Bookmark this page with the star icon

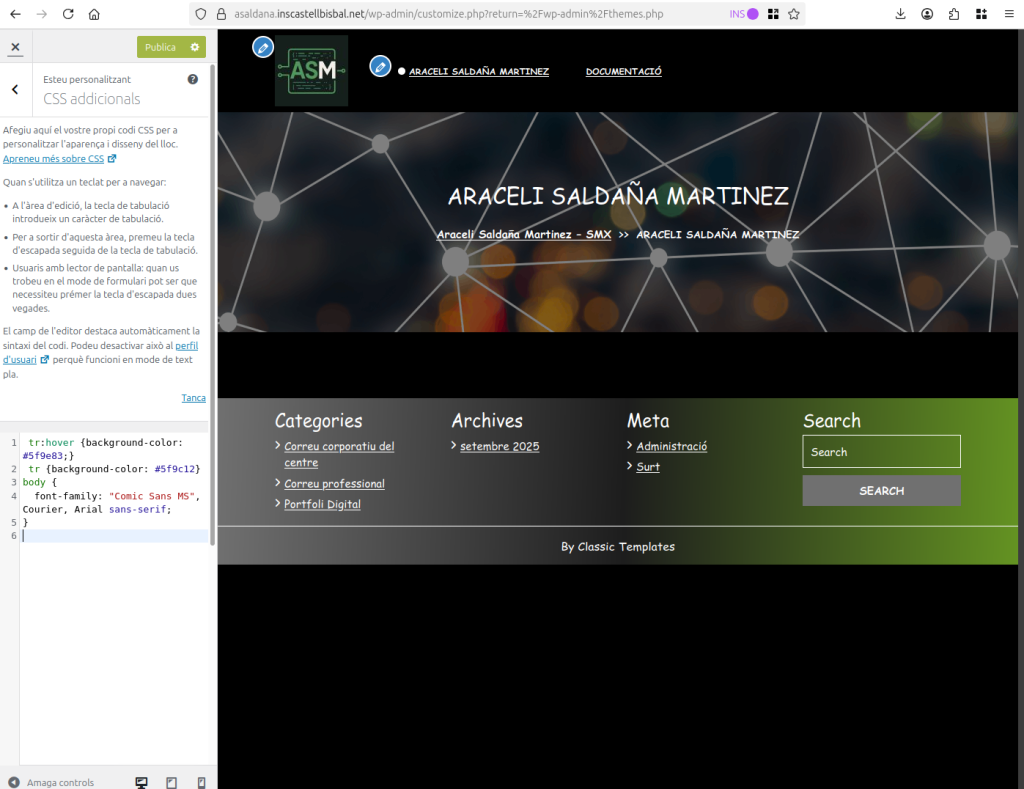click(794, 14)
